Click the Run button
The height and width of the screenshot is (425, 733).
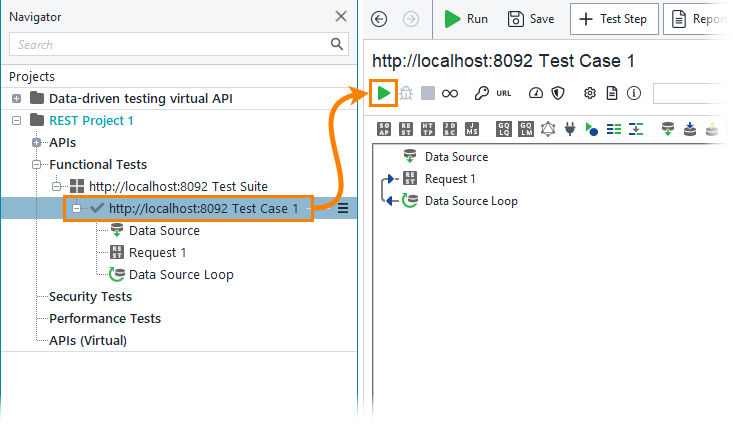[466, 19]
